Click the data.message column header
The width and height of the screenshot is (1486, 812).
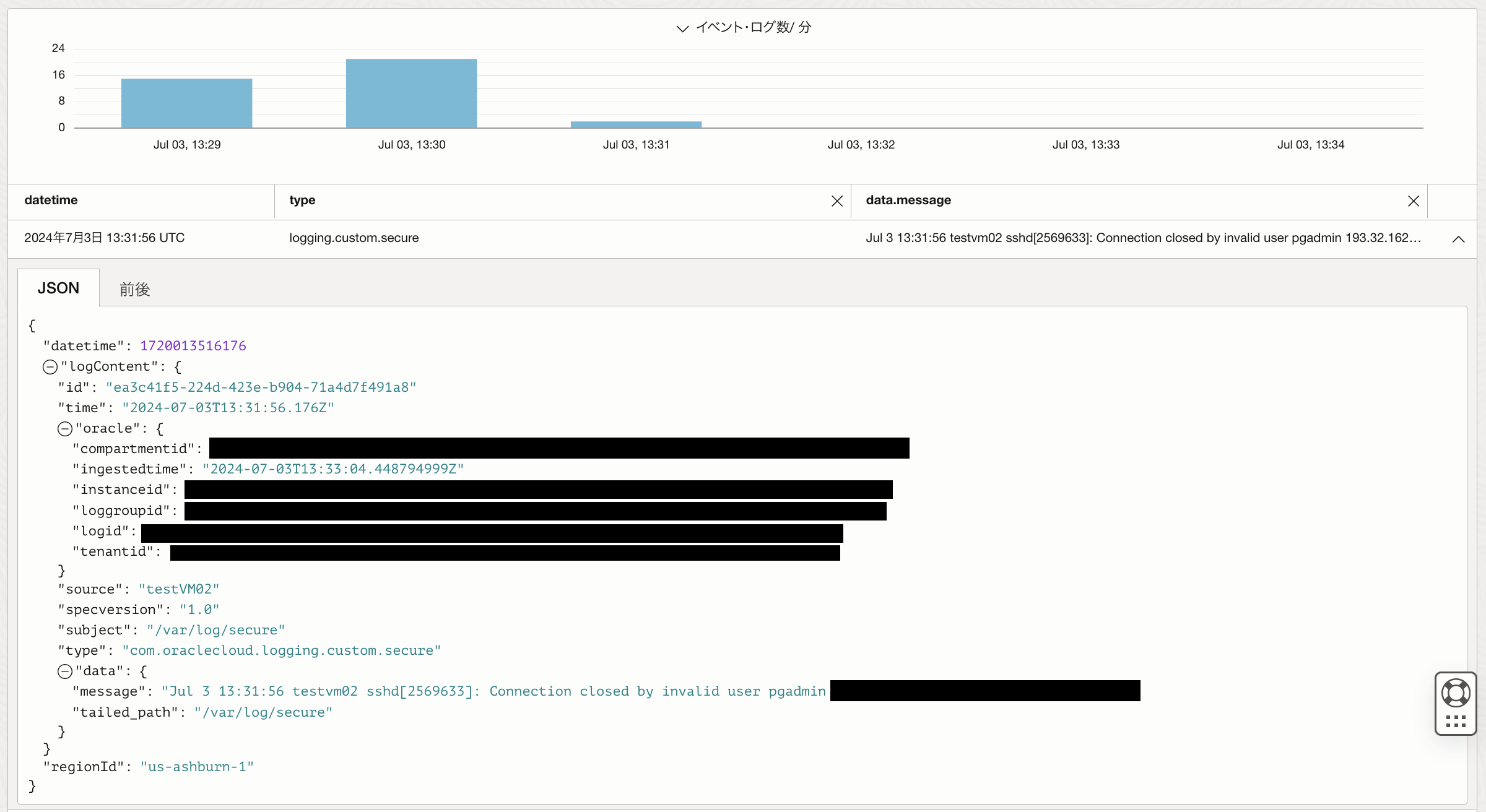pos(908,200)
